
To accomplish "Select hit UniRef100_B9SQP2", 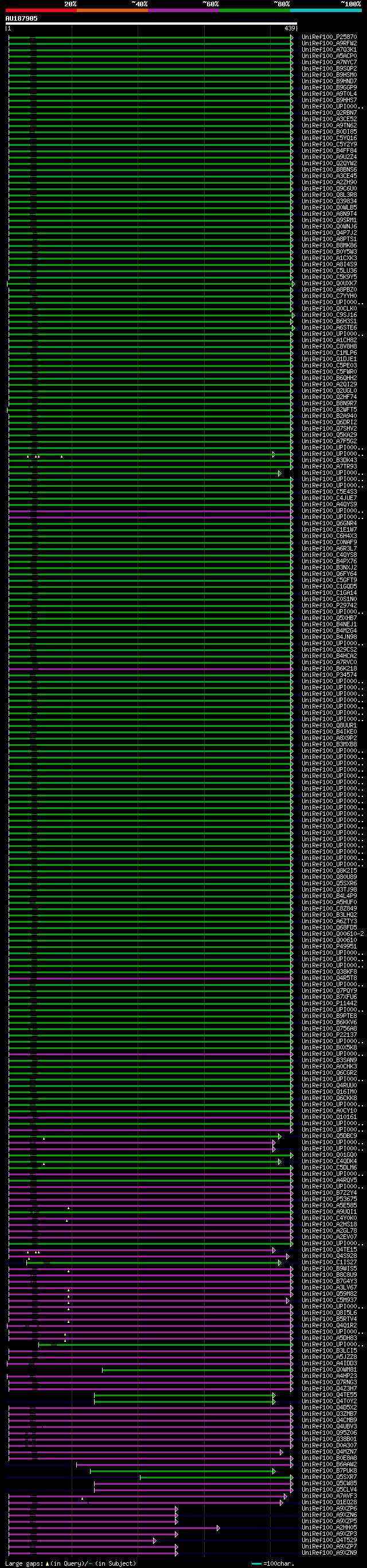I will point(329,69).
